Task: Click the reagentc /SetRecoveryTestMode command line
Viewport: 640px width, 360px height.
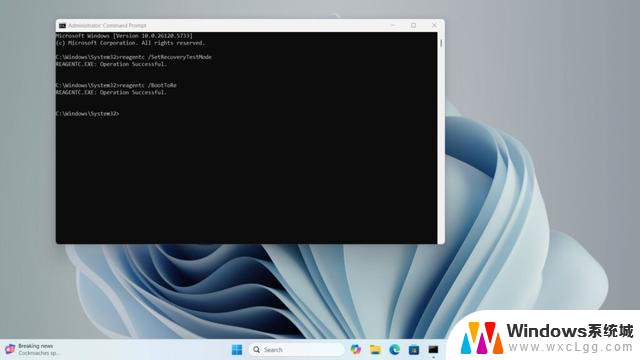Action: [133, 57]
